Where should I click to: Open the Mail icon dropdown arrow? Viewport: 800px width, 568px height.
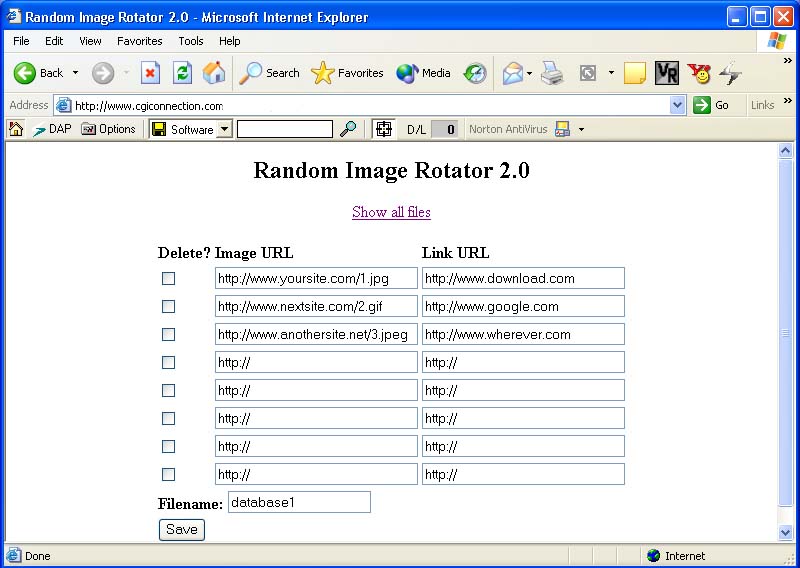[x=530, y=73]
